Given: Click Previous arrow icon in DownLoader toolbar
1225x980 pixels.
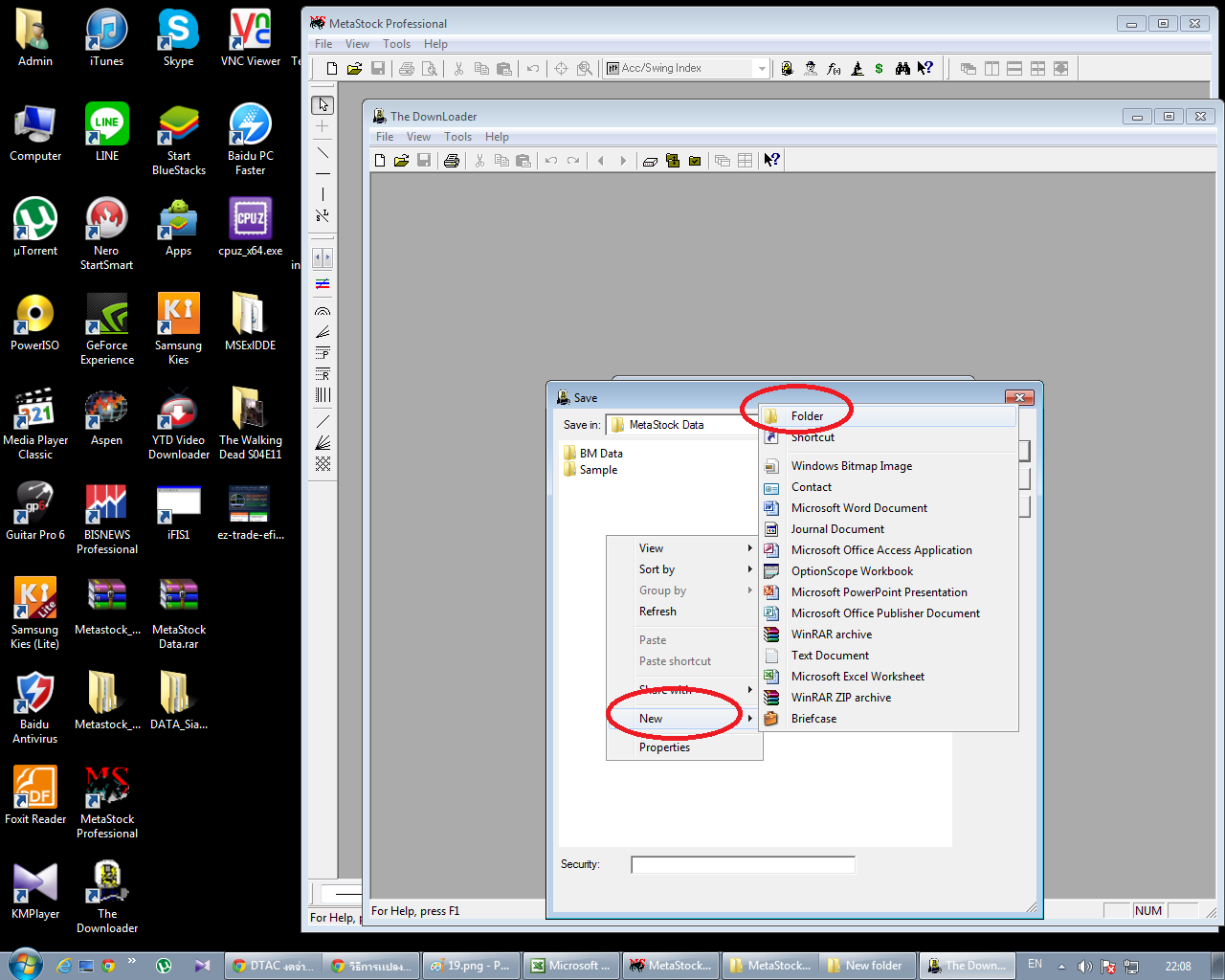Looking at the screenshot, I should 601,160.
